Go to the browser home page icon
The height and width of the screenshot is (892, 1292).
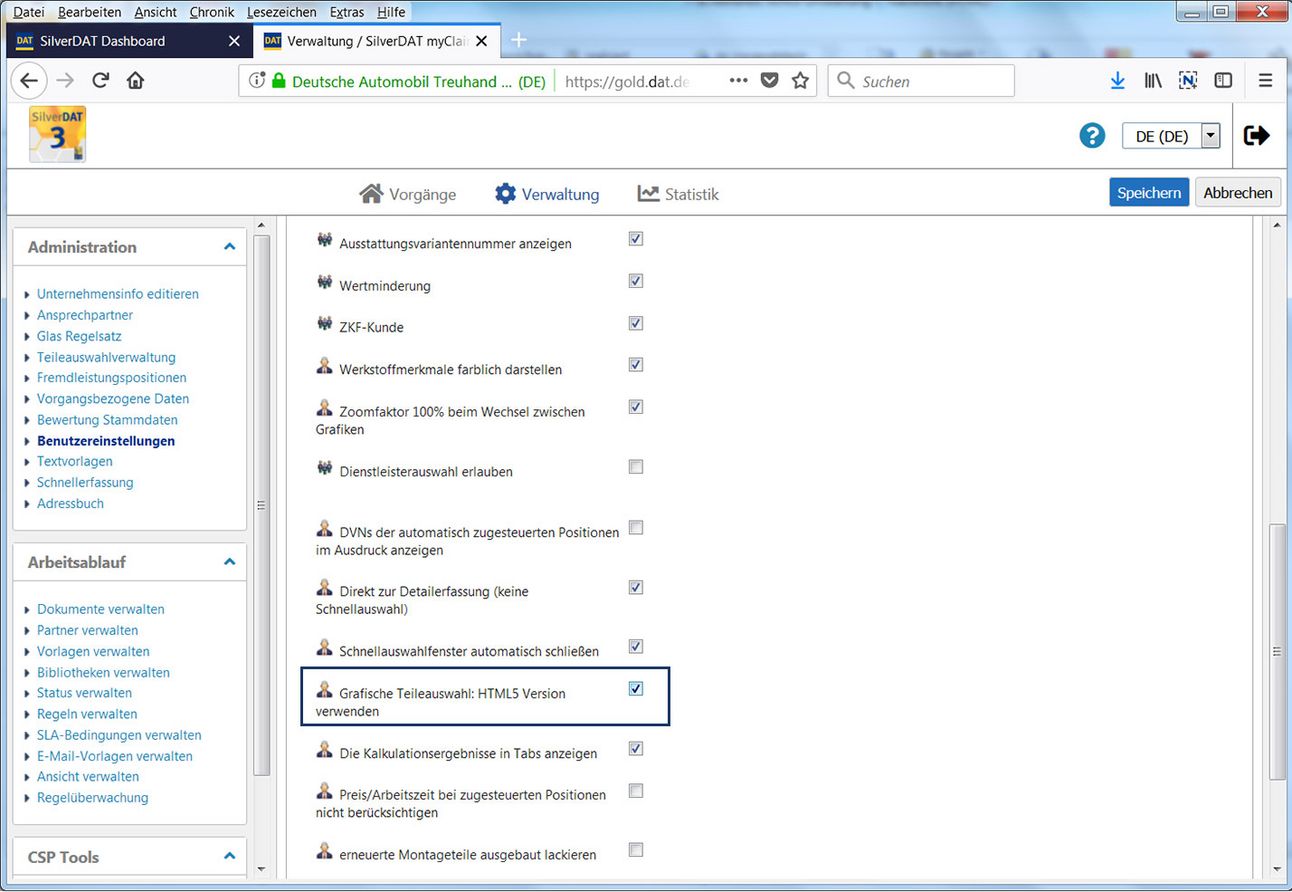pyautogui.click(x=136, y=81)
